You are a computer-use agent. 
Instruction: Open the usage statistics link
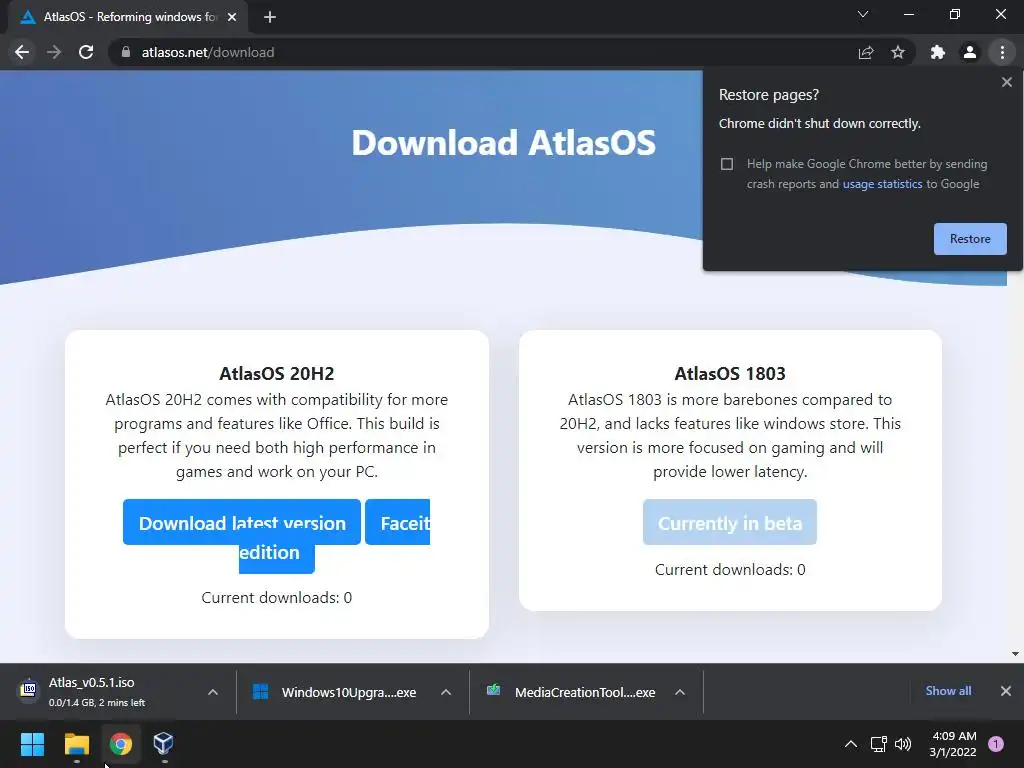click(882, 184)
